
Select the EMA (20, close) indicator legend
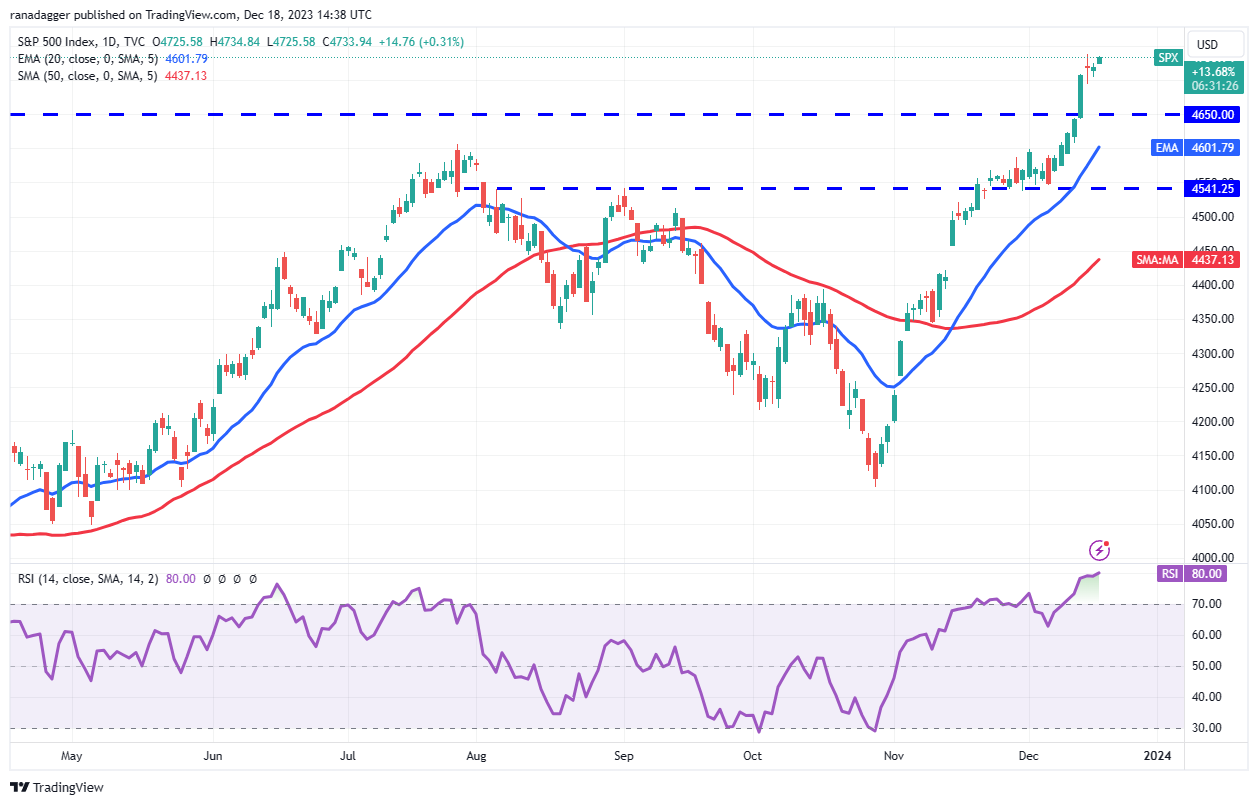pyautogui.click(x=112, y=59)
